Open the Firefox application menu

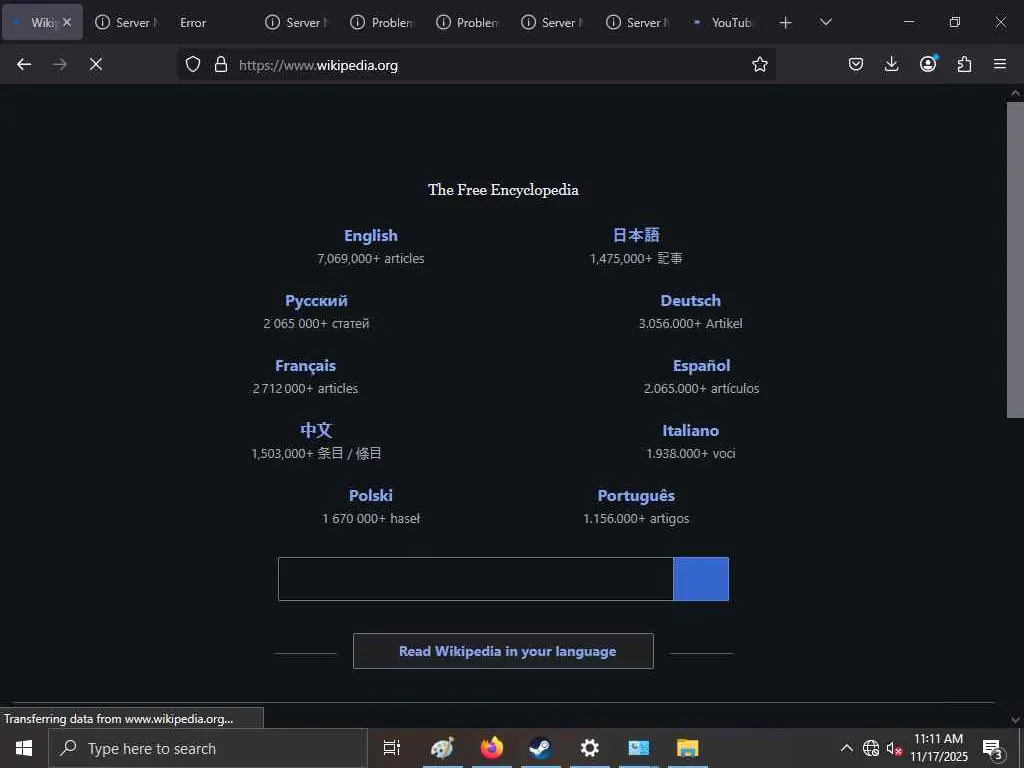click(x=1000, y=64)
